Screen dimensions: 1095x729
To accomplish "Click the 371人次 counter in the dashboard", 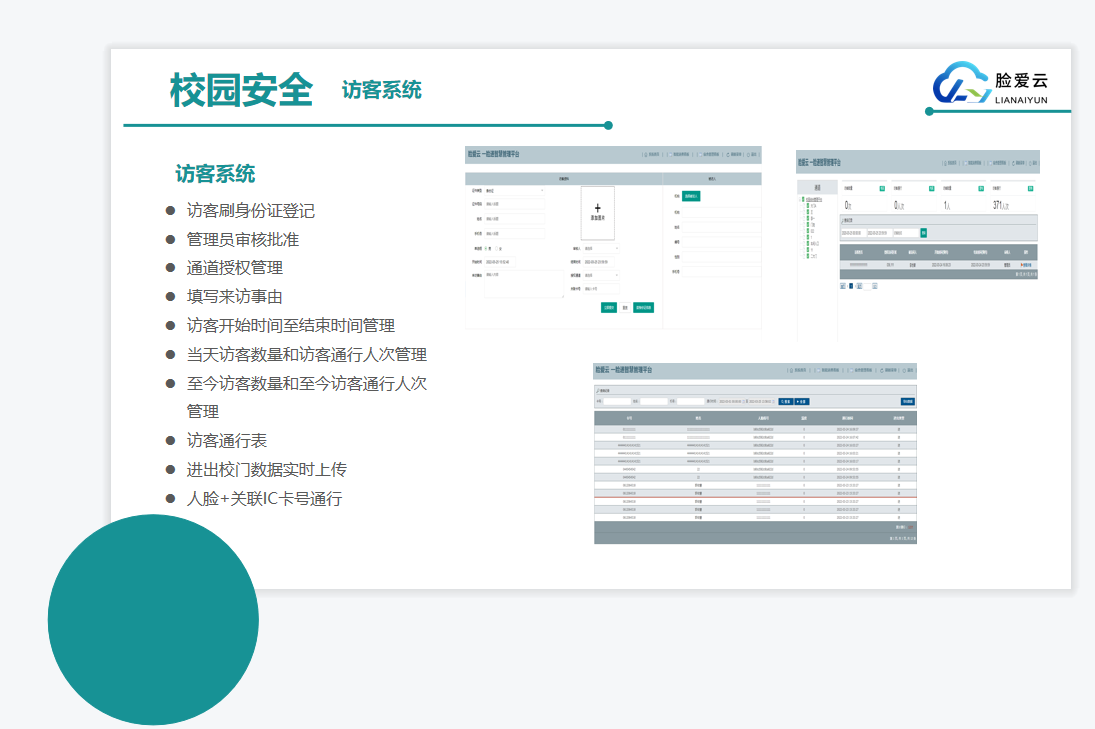I will pyautogui.click(x=1002, y=205).
